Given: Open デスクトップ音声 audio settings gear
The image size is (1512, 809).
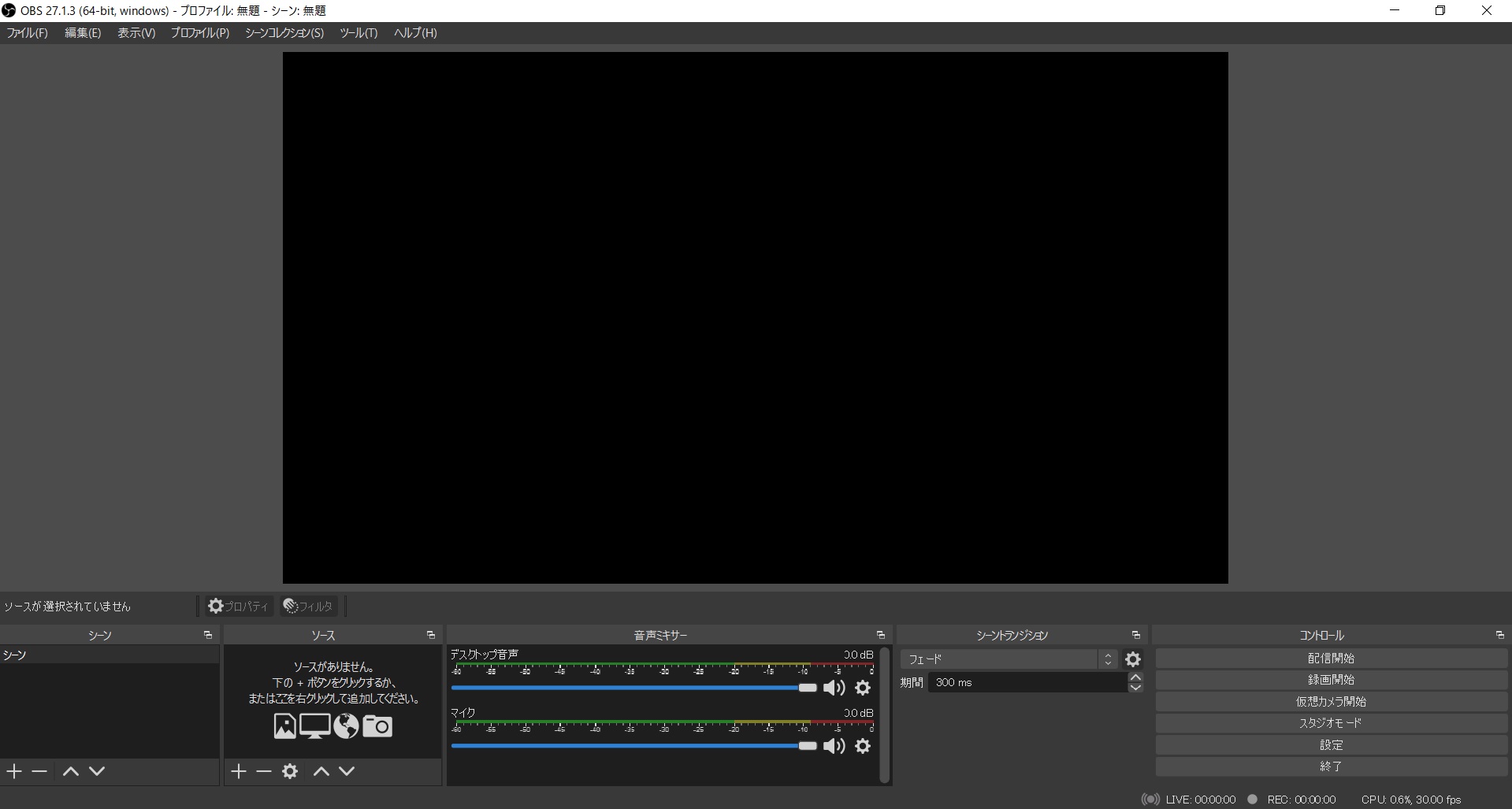Looking at the screenshot, I should pyautogui.click(x=863, y=688).
